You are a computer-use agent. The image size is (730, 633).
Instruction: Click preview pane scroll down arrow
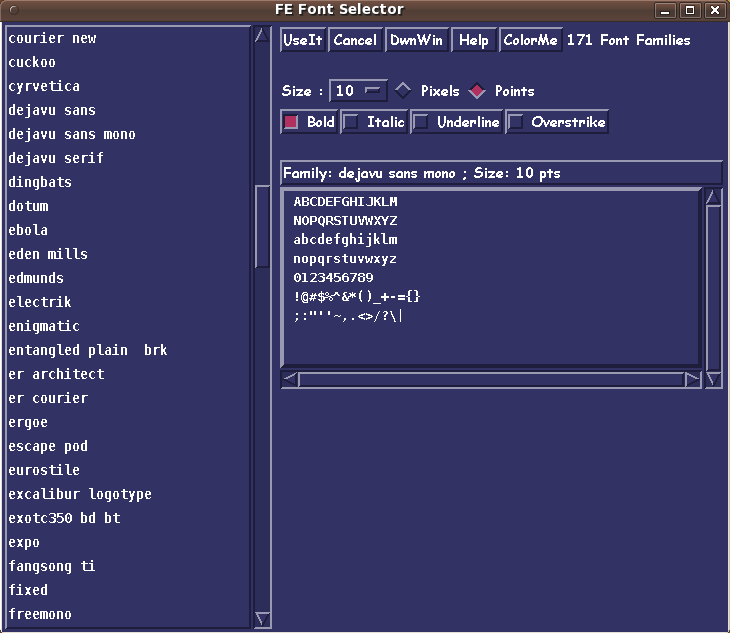(x=713, y=379)
